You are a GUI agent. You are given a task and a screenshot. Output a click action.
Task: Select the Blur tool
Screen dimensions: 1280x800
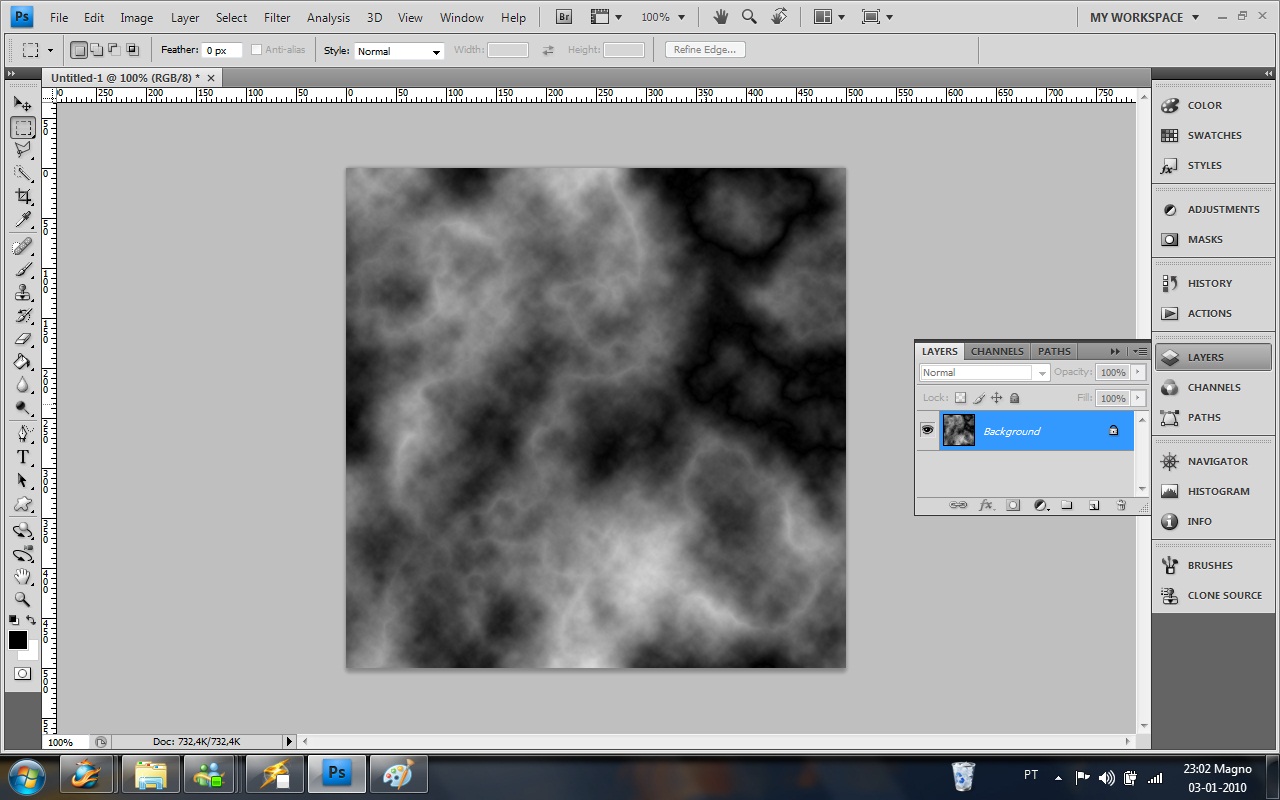click(x=22, y=385)
